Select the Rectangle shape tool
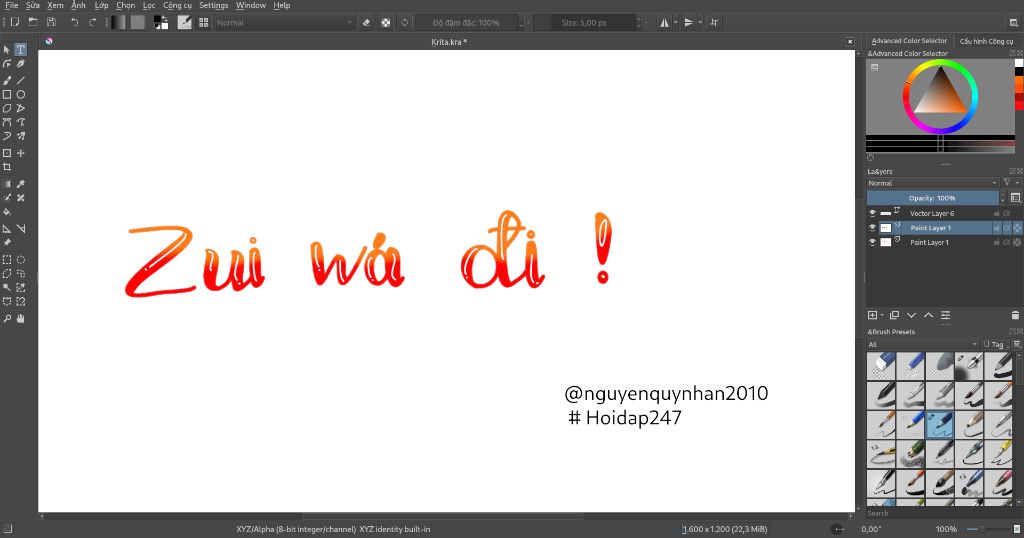This screenshot has height=538, width=1024. coord(7,95)
